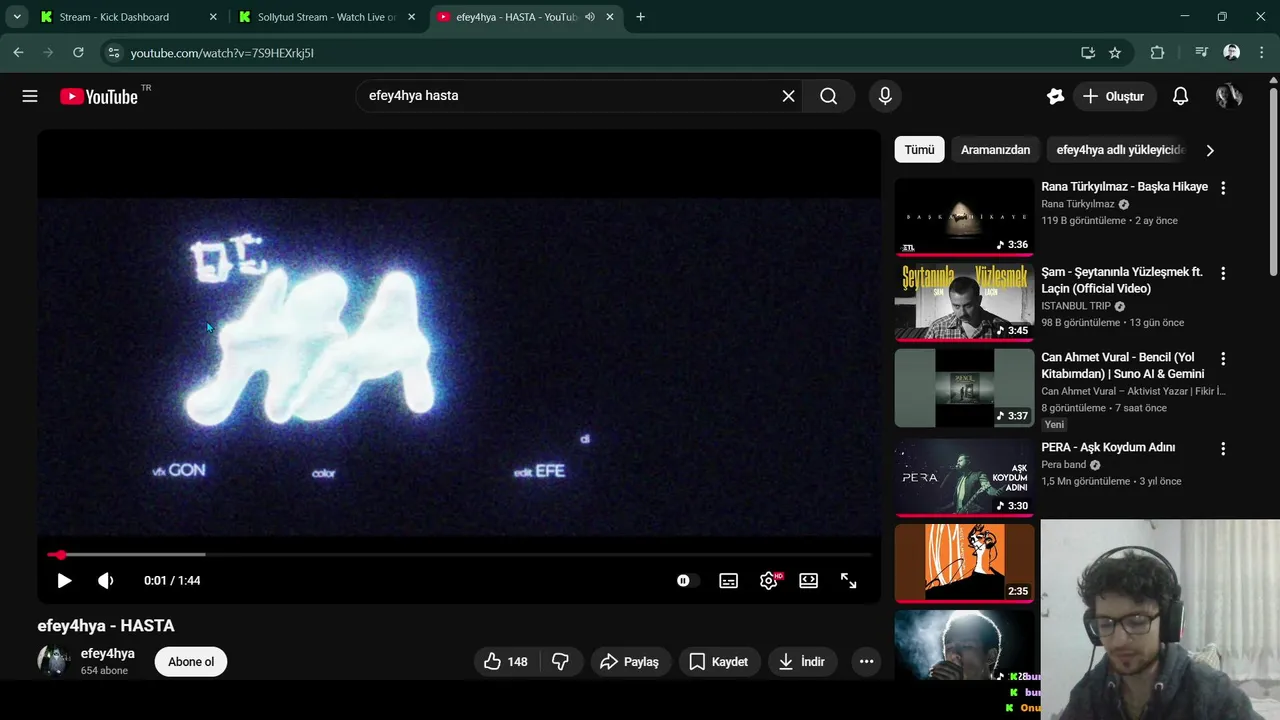
Task: Click video title Rana Türkyılmaz - Başka Hikaye
Action: tap(1124, 187)
